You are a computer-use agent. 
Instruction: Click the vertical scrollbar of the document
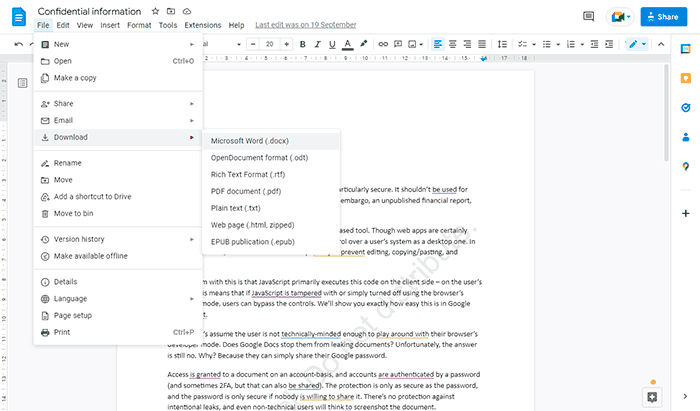click(x=666, y=112)
